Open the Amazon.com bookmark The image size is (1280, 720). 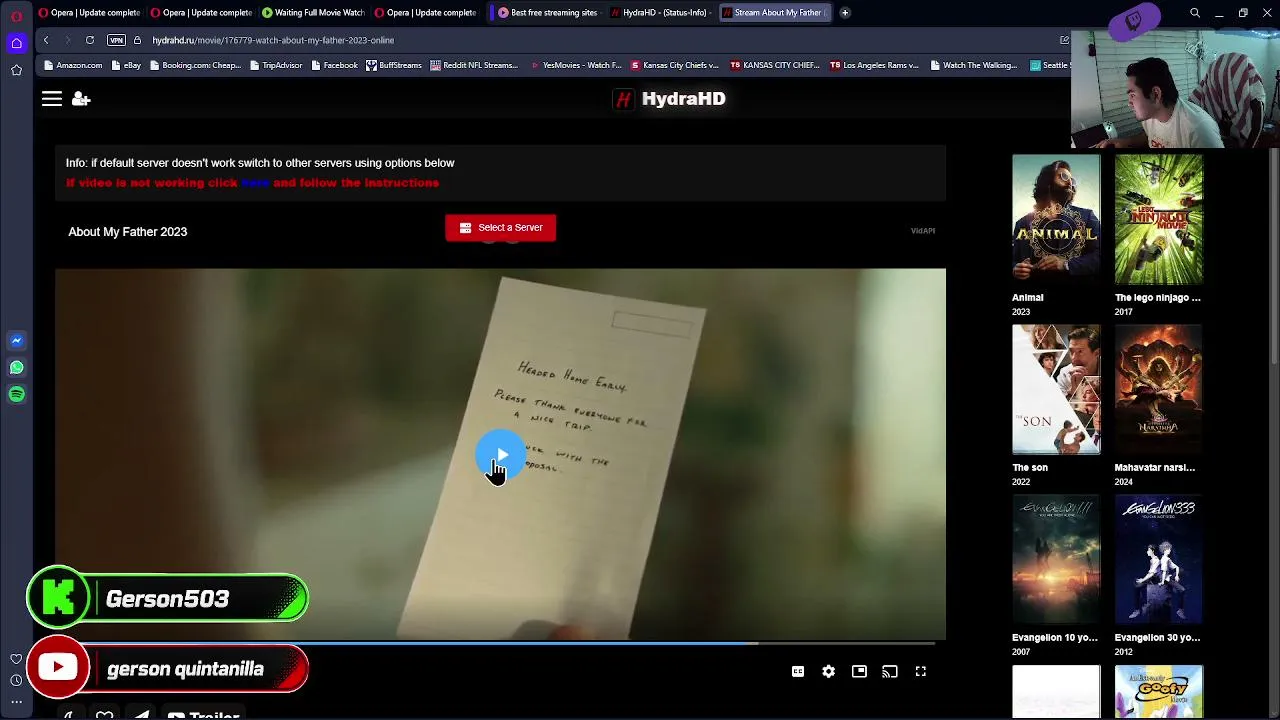[73, 66]
